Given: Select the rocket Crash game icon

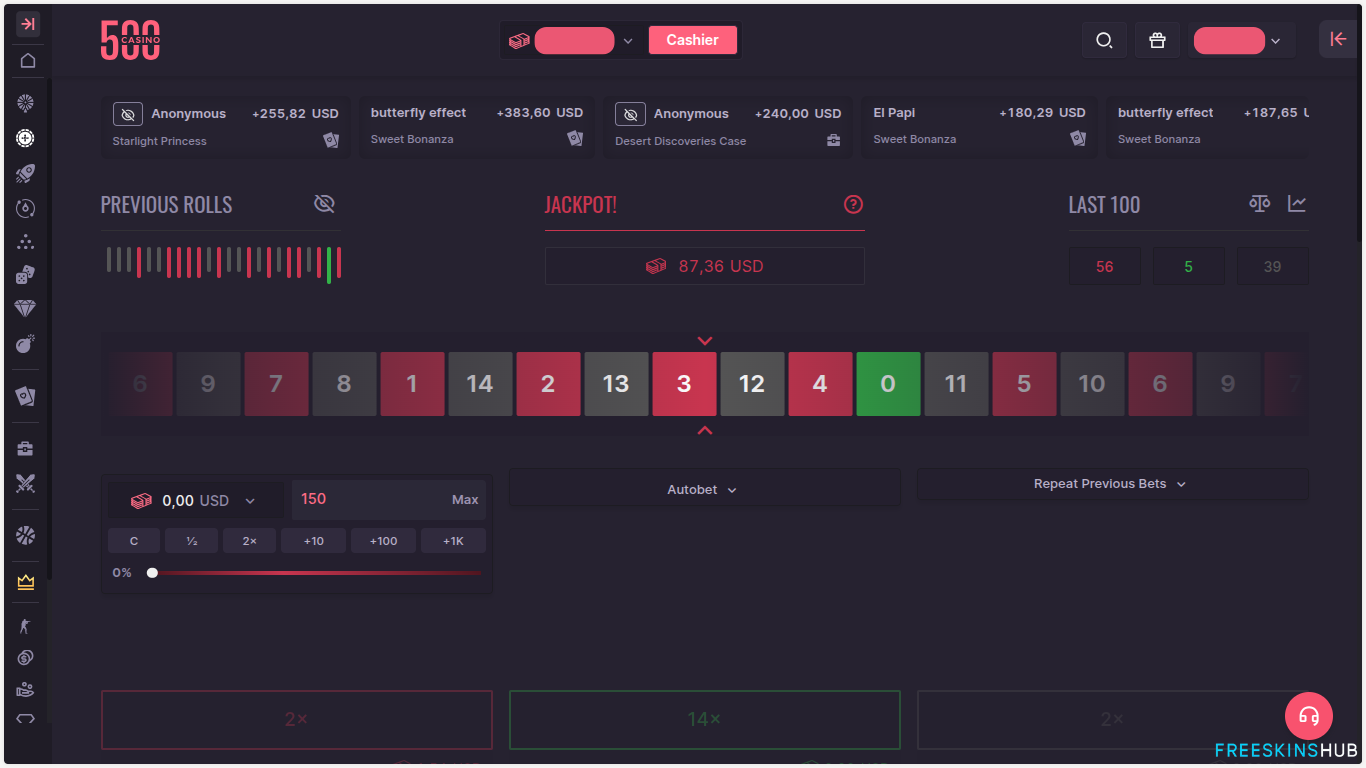Looking at the screenshot, I should tap(25, 173).
